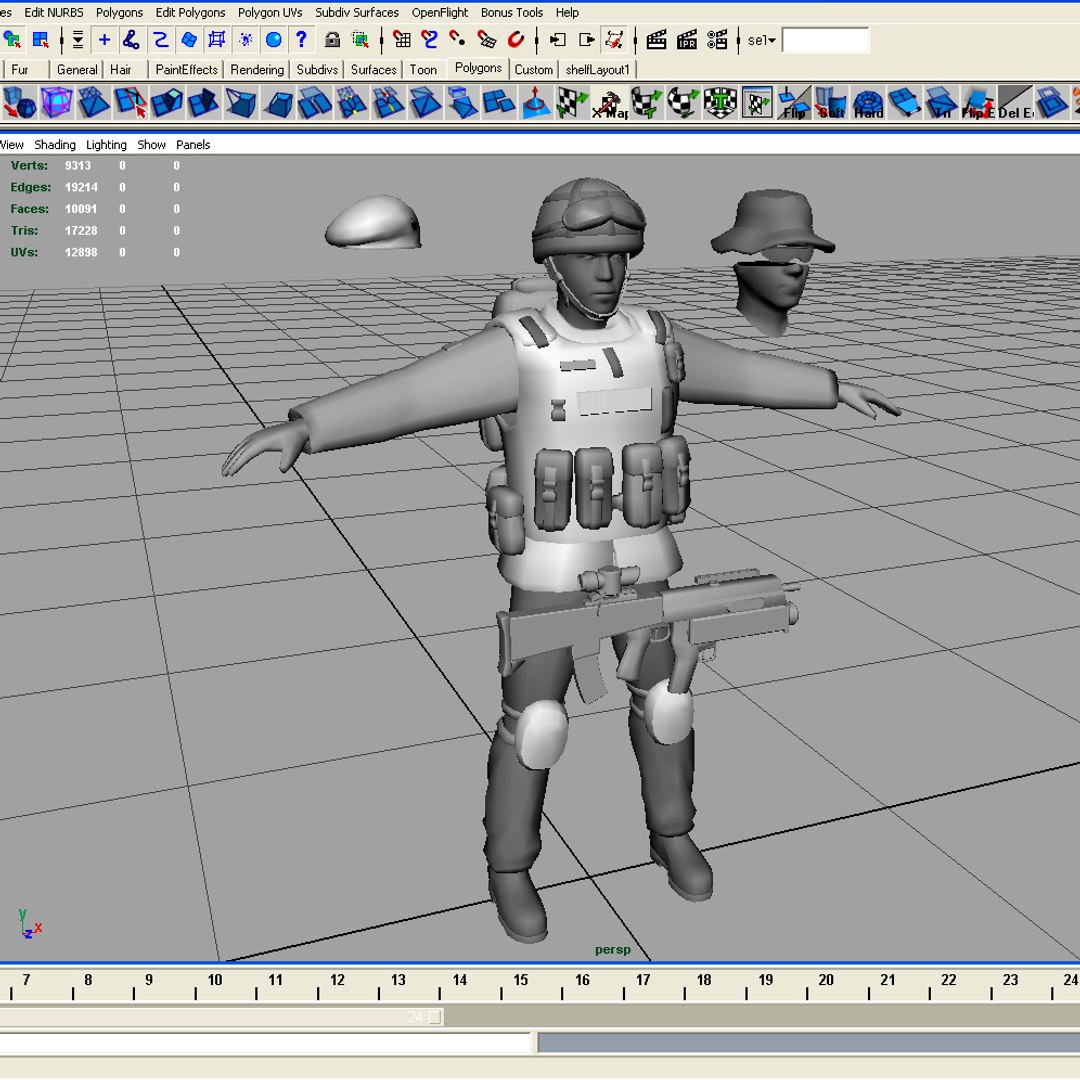This screenshot has height=1080, width=1080.
Task: Click the X Map shelf icon
Action: [610, 103]
